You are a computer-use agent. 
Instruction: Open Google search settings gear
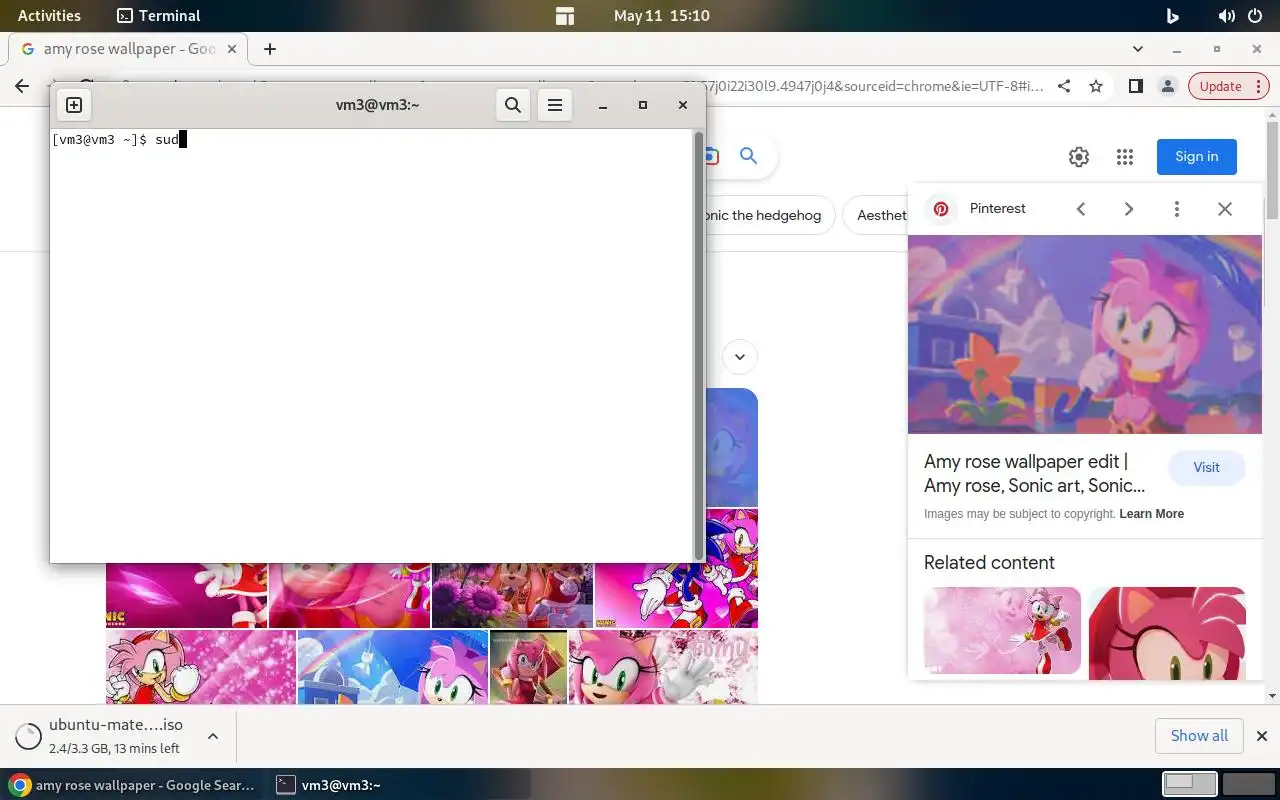coord(1078,157)
